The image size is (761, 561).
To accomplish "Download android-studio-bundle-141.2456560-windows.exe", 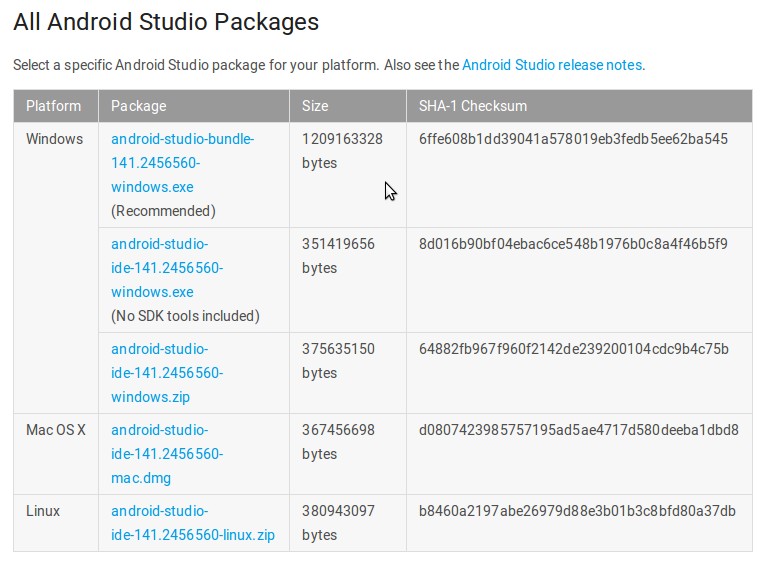I will pos(182,163).
